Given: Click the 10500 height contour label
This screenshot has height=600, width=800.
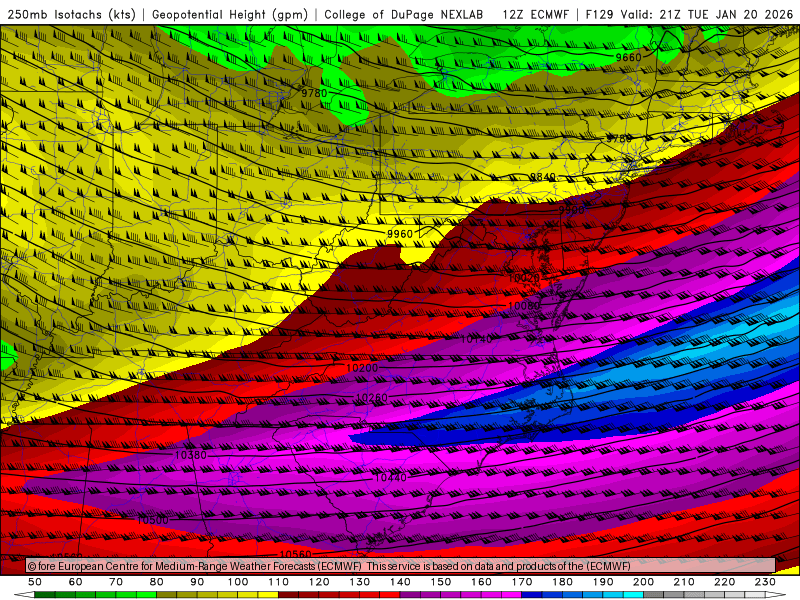Looking at the screenshot, I should 153,520.
